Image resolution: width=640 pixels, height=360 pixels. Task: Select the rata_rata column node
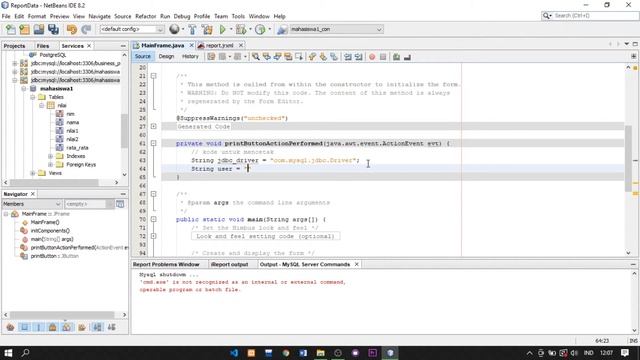[78, 148]
